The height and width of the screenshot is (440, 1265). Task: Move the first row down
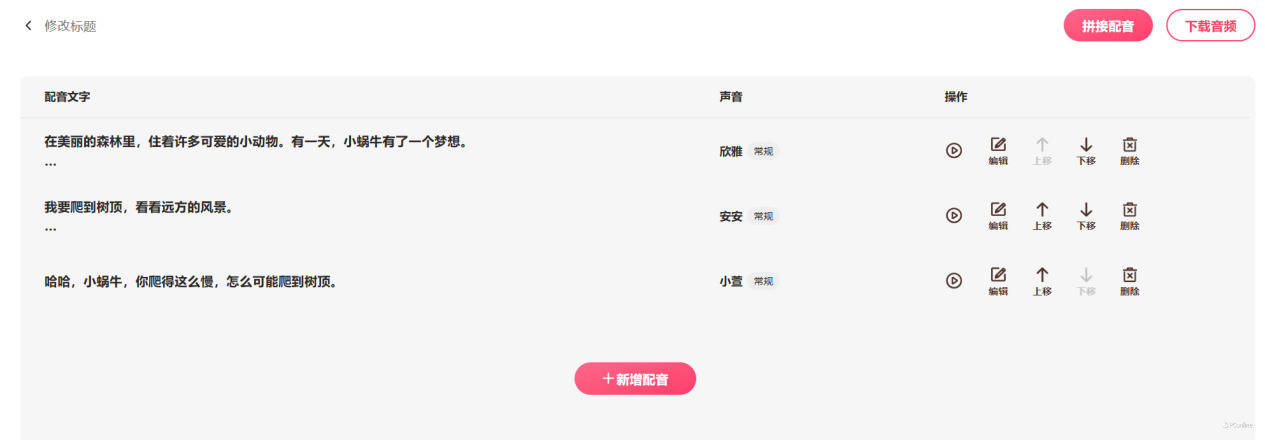click(x=1086, y=151)
